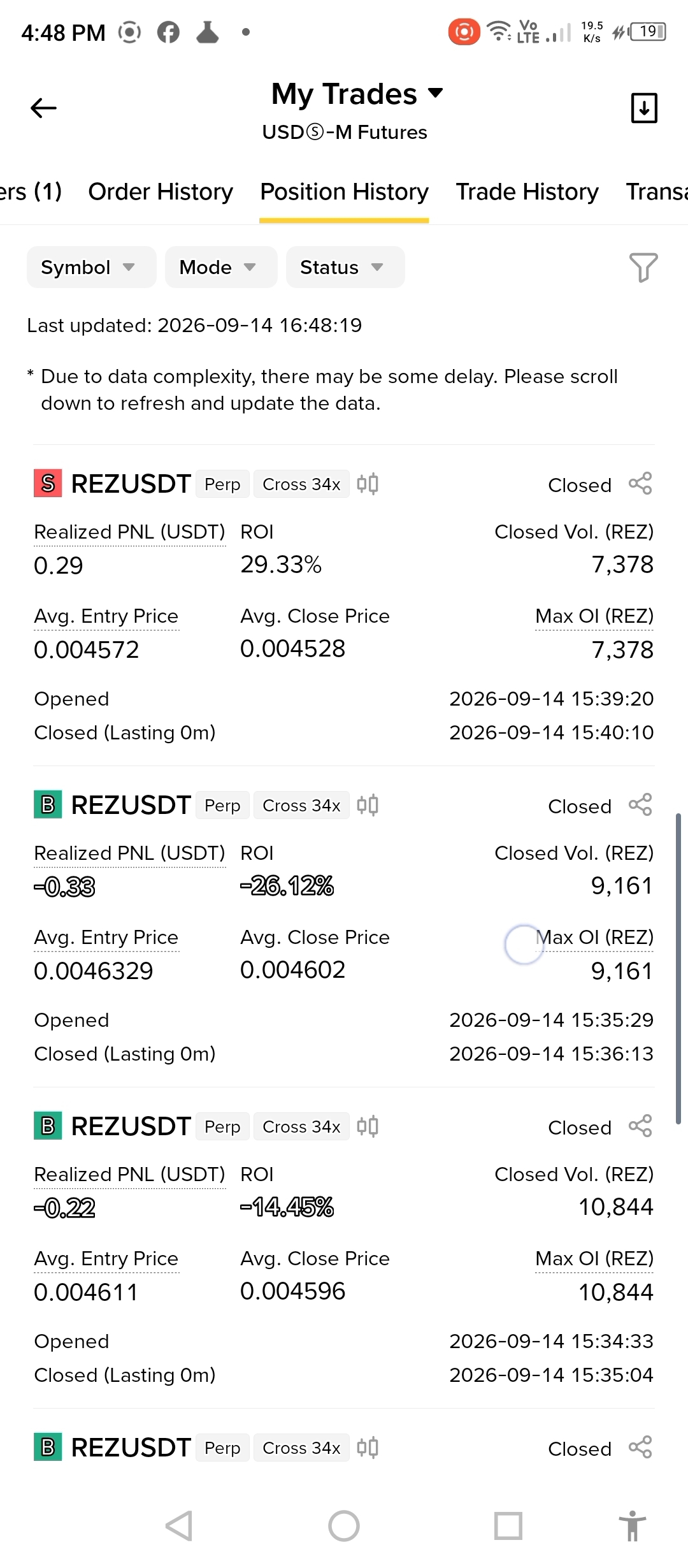Open chart icon for -26.12% ROI position
The image size is (688, 1568).
[368, 805]
